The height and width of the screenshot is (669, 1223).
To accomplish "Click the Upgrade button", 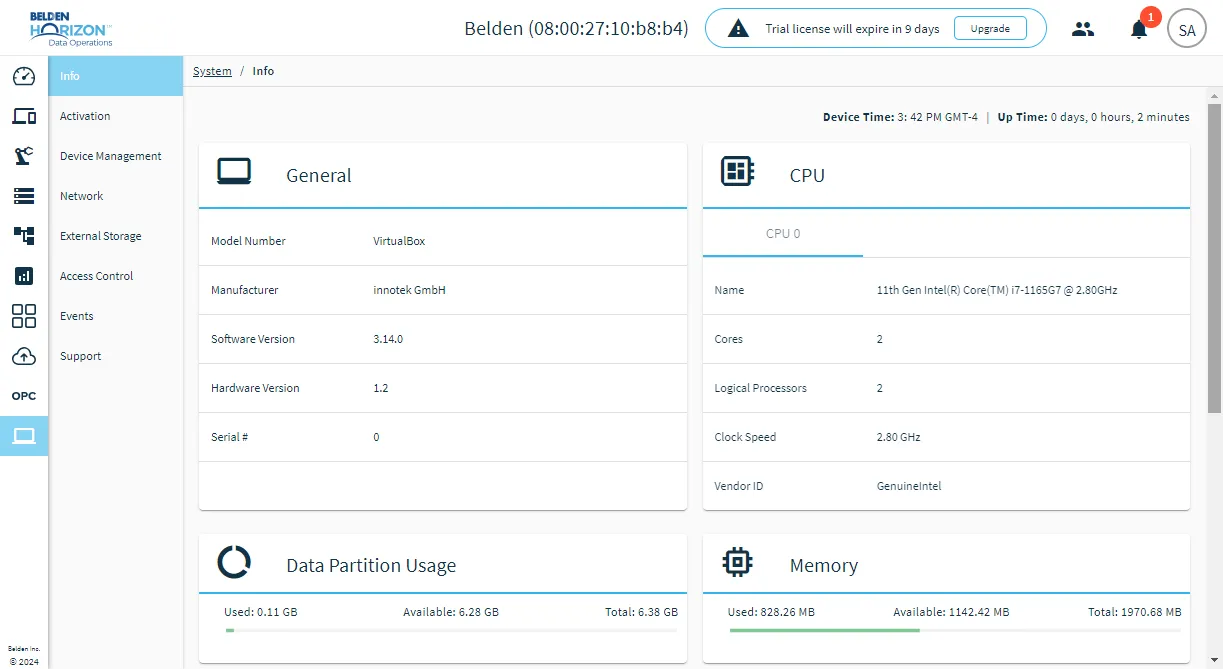I will 990,29.
